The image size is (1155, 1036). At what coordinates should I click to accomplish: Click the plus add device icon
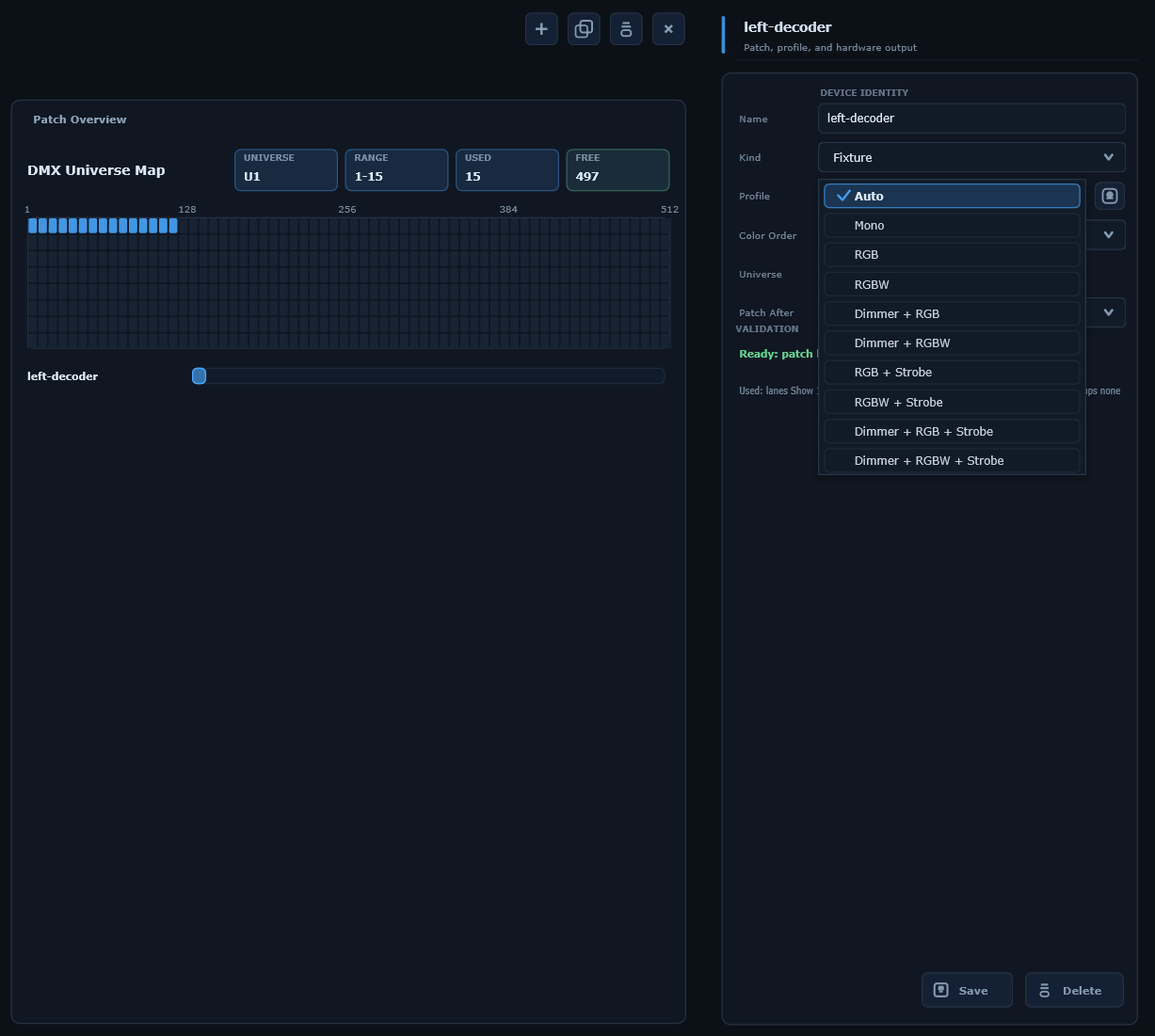tap(541, 29)
